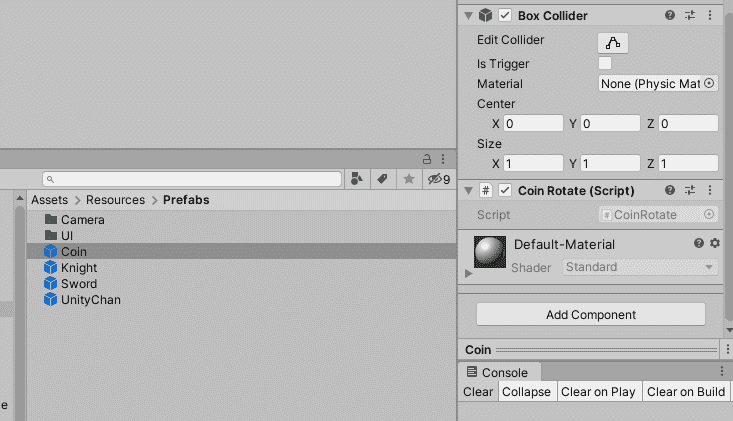Click the Knight prefab cube icon
Viewport: 733px width, 421px height.
click(50, 267)
